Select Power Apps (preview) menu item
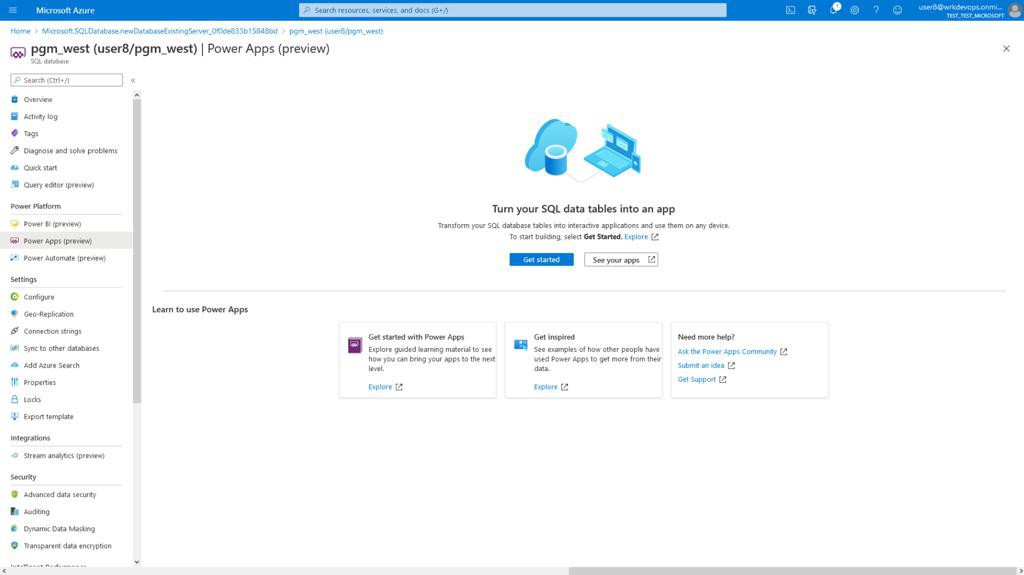The height and width of the screenshot is (575, 1024). coord(65,240)
